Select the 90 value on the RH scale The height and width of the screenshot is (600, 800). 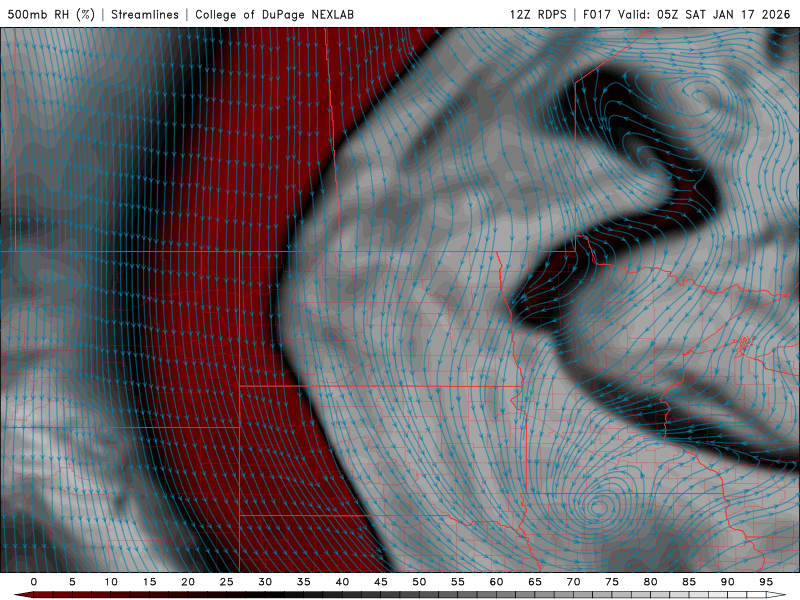pyautogui.click(x=727, y=582)
